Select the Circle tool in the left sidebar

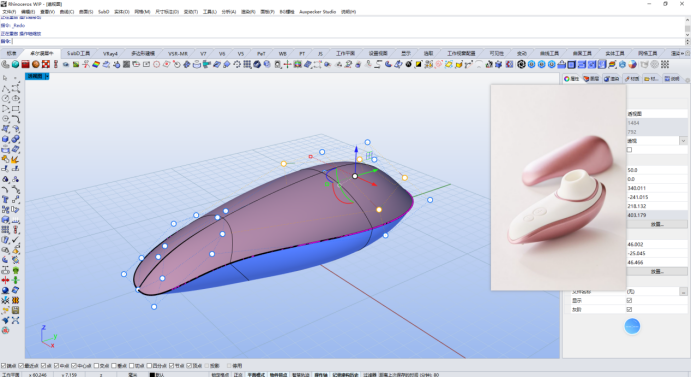(5, 98)
